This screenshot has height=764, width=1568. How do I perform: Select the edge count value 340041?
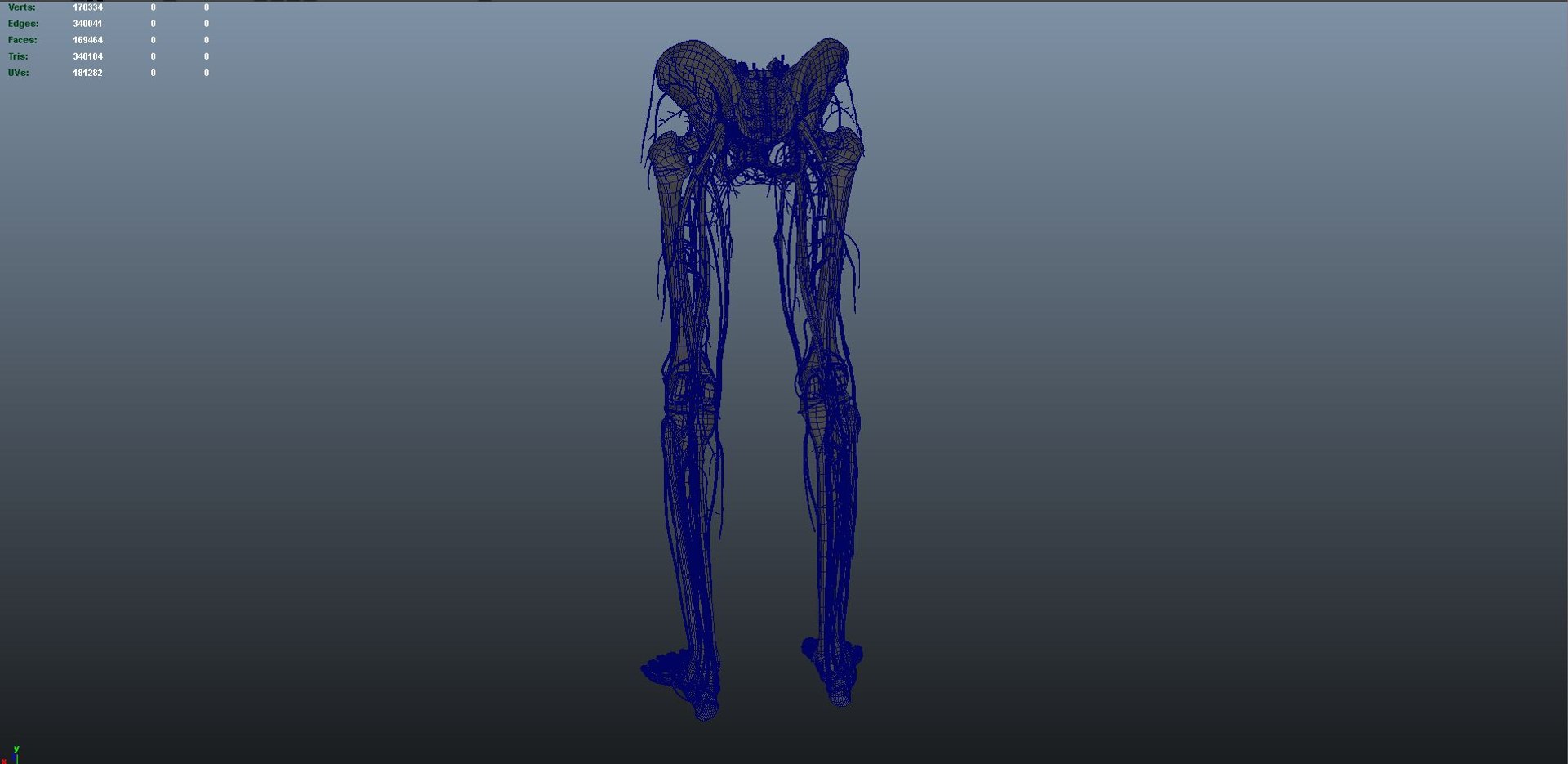[x=87, y=24]
